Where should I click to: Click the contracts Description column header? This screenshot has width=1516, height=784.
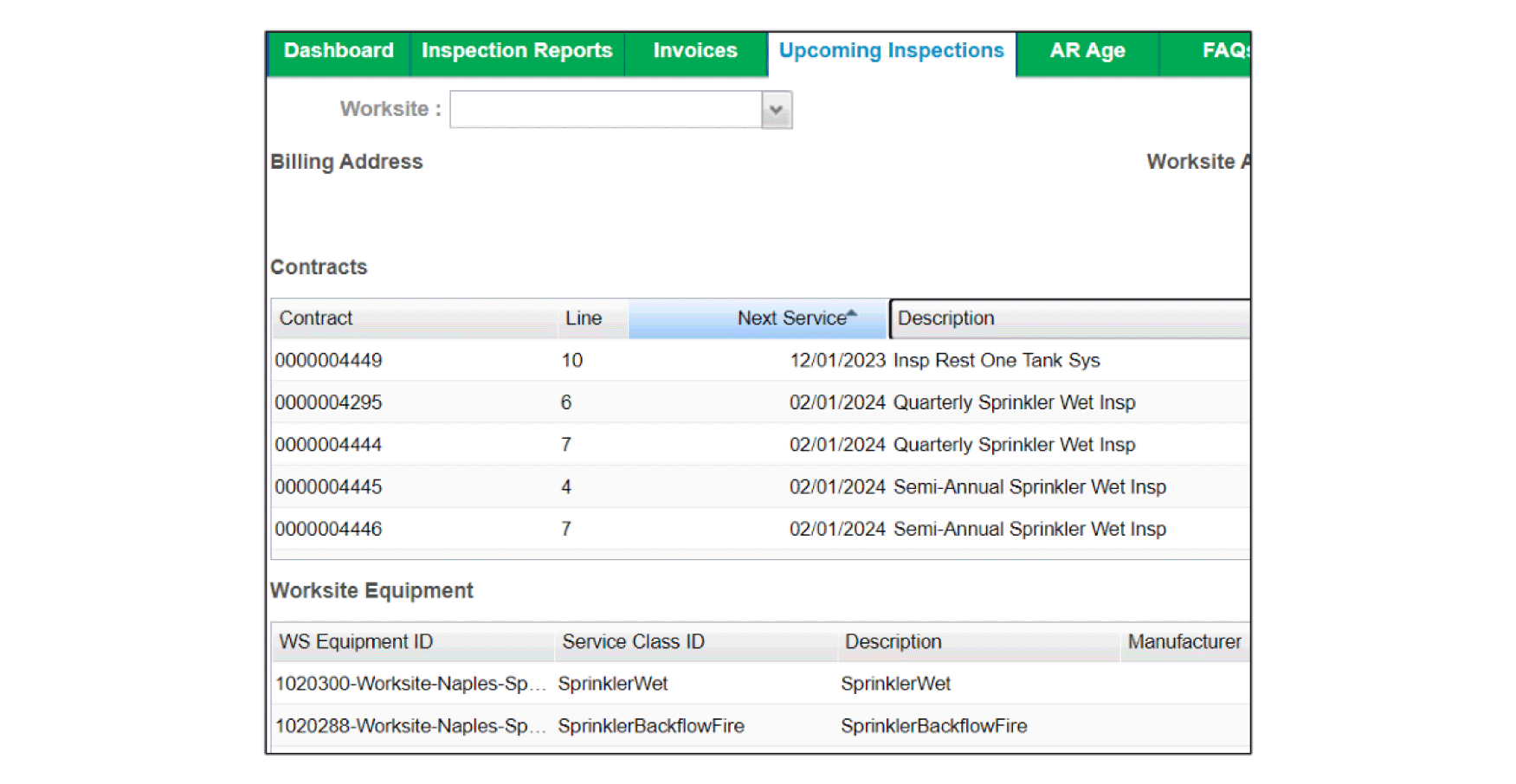(x=946, y=318)
